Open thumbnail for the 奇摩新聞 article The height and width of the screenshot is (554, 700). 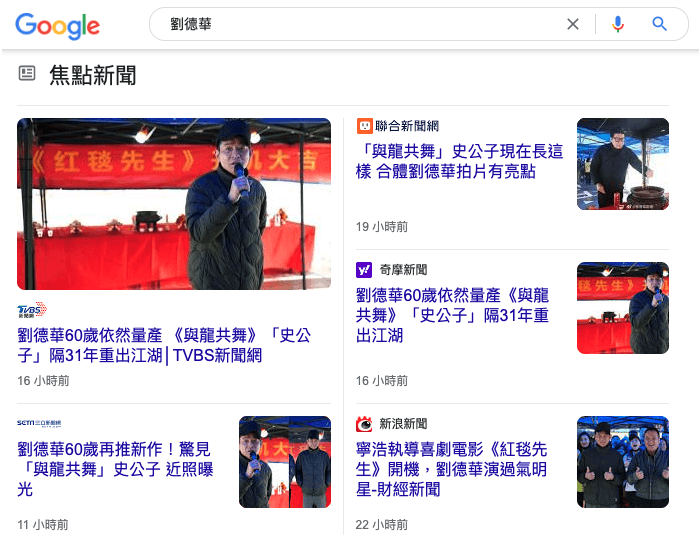(x=623, y=308)
